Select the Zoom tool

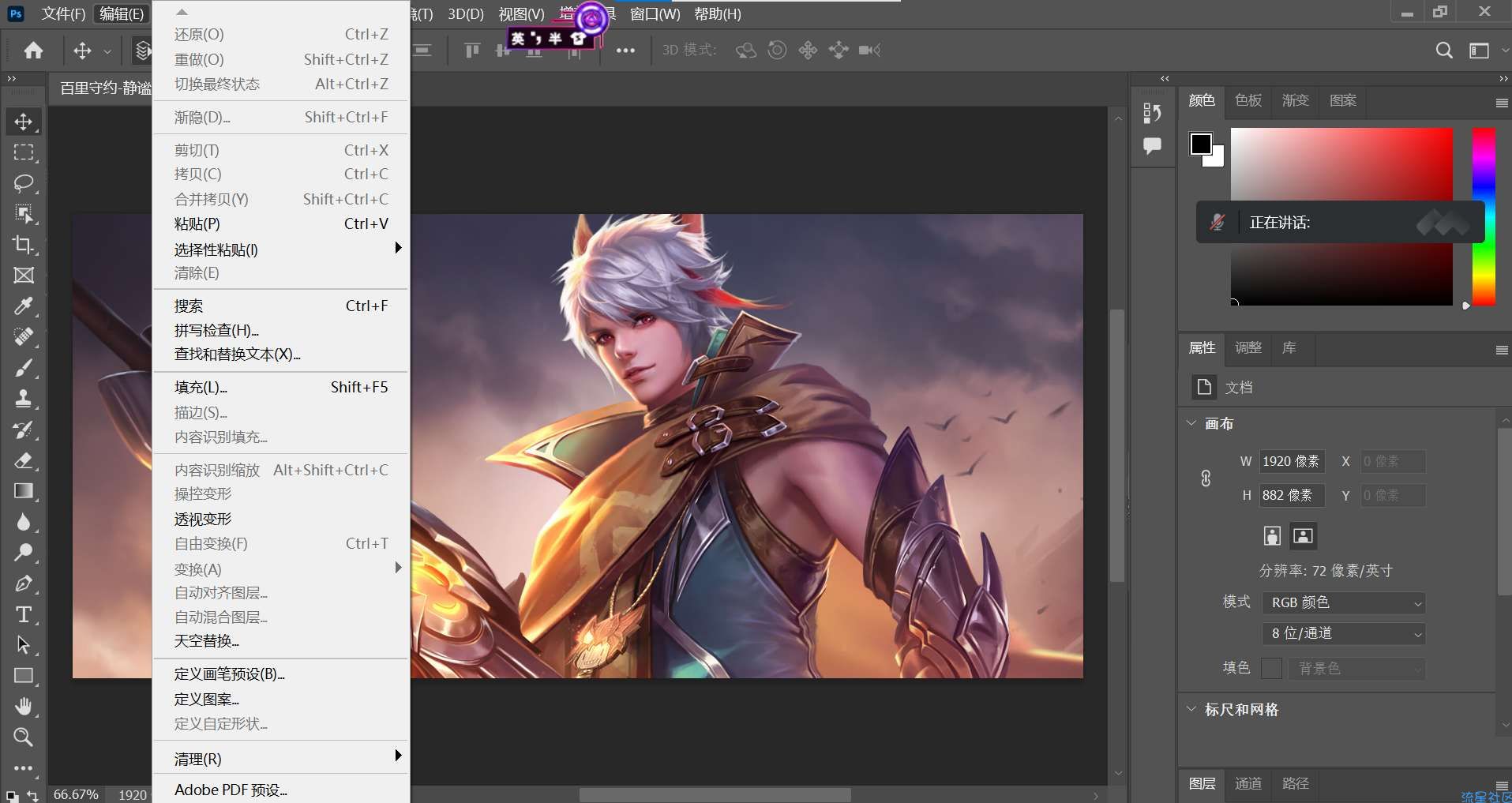pyautogui.click(x=24, y=737)
